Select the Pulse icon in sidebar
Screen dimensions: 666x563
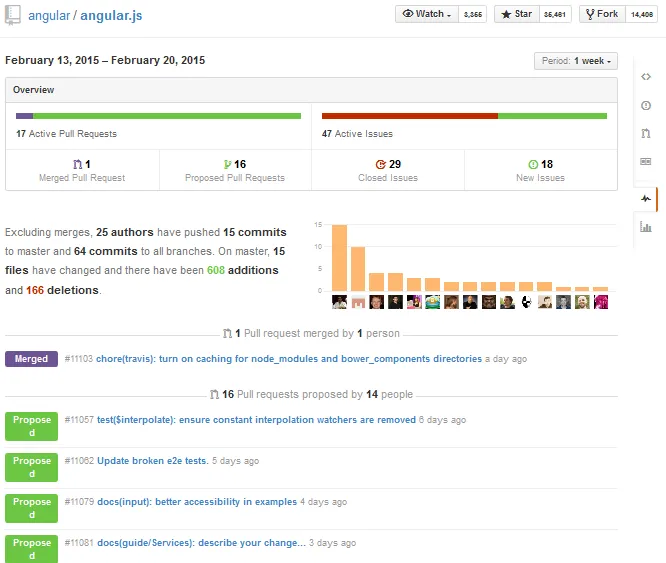(645, 199)
